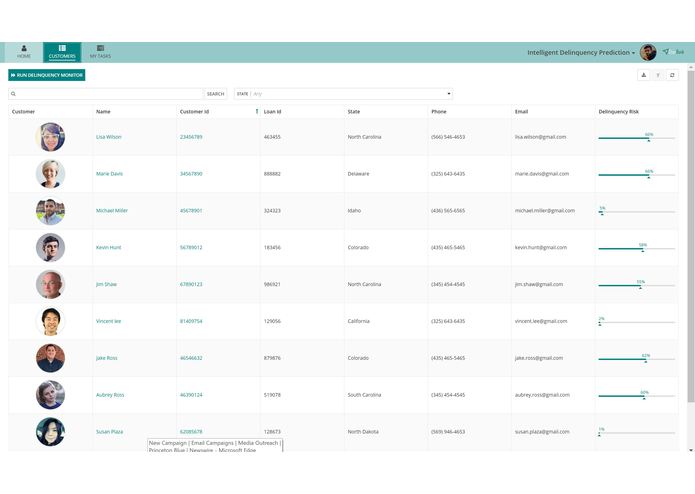
Task: Click the Delinquency Risk column header
Action: tap(618, 112)
